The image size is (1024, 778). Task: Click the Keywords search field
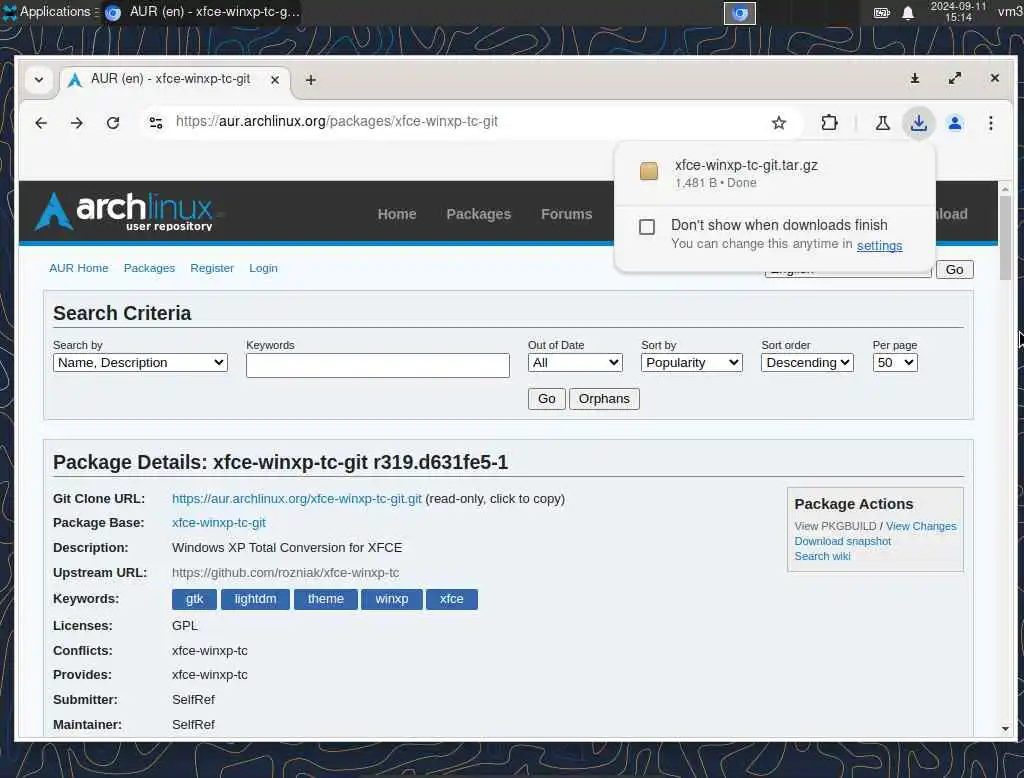pyautogui.click(x=377, y=365)
